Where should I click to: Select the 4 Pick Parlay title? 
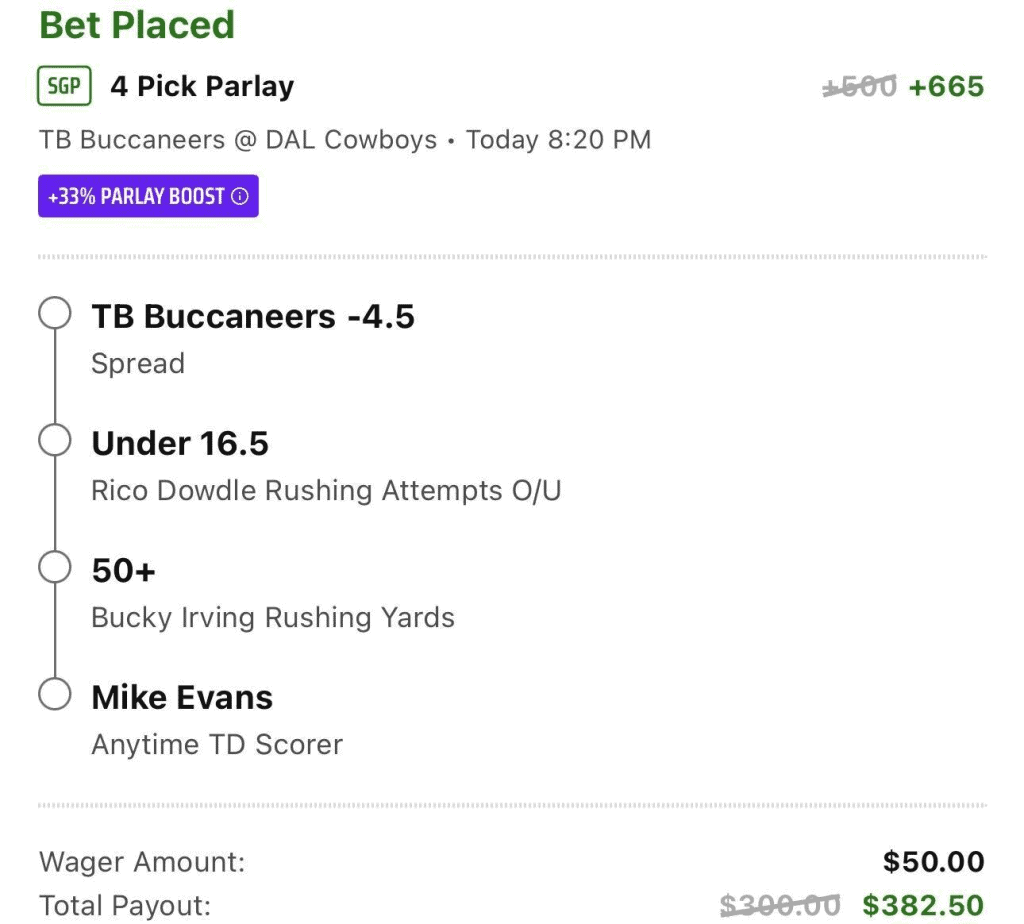[202, 87]
